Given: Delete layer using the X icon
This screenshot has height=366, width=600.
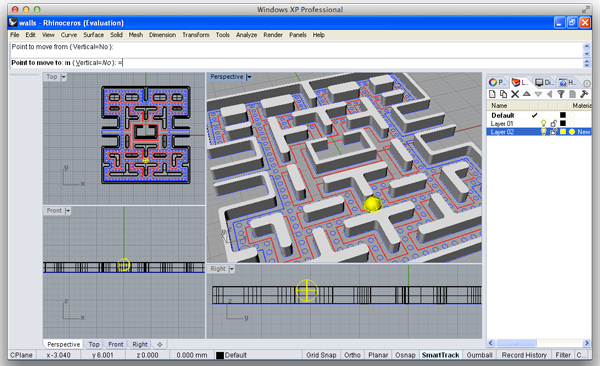Looking at the screenshot, I should point(515,94).
